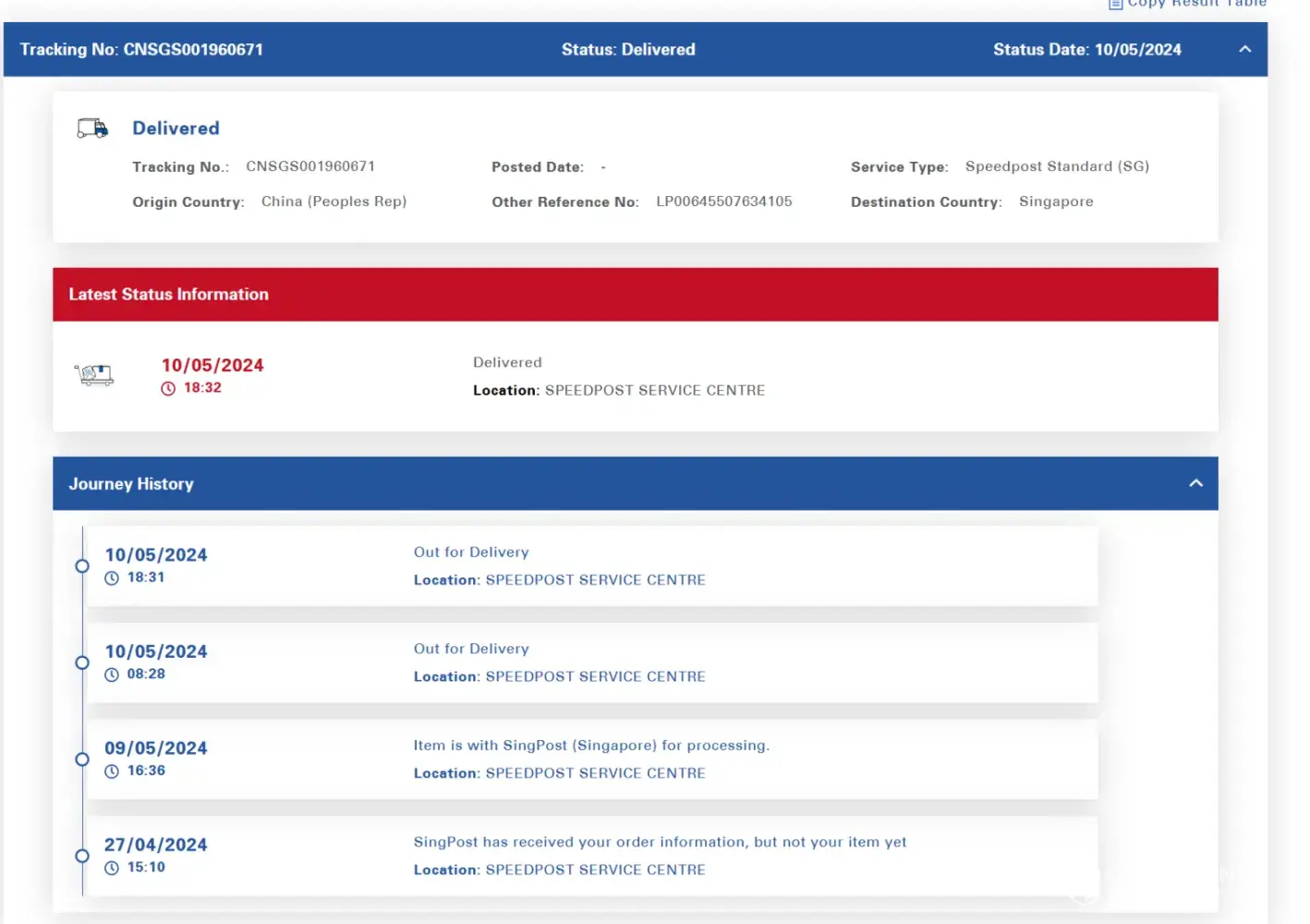
Task: Select the timeline marker for 10/05/2024 08:28
Action: pos(82,663)
